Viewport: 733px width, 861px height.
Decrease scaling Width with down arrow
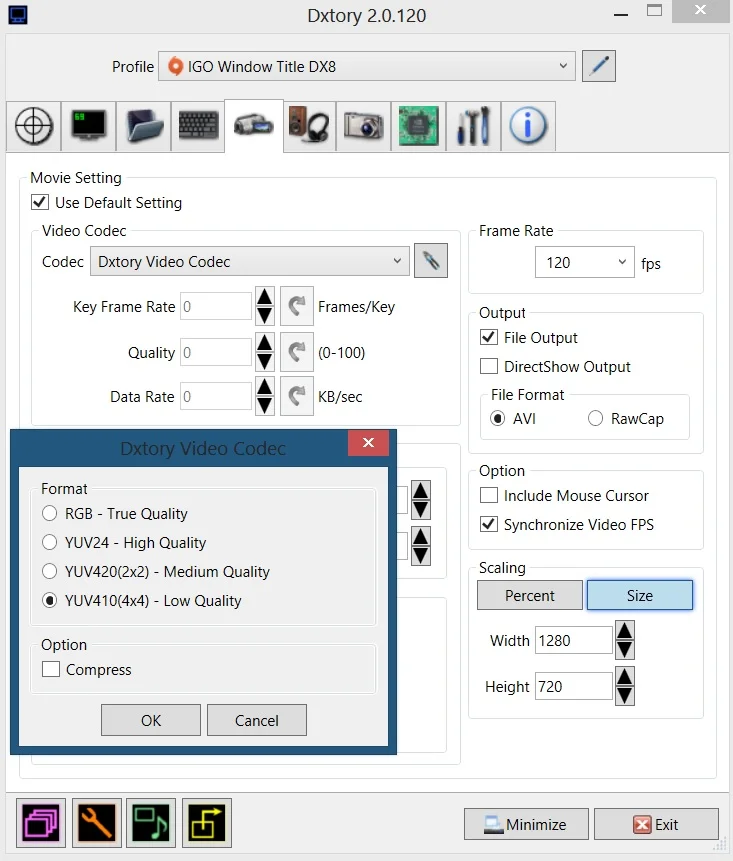tap(625, 650)
